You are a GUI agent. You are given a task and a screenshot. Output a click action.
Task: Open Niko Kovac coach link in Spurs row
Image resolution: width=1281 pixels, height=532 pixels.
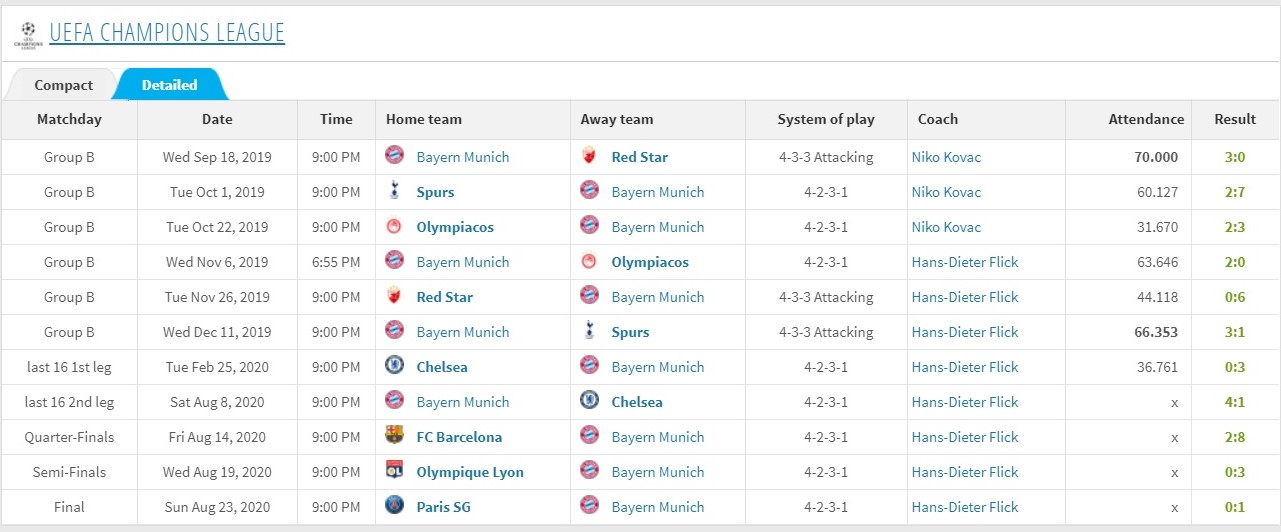coord(946,192)
